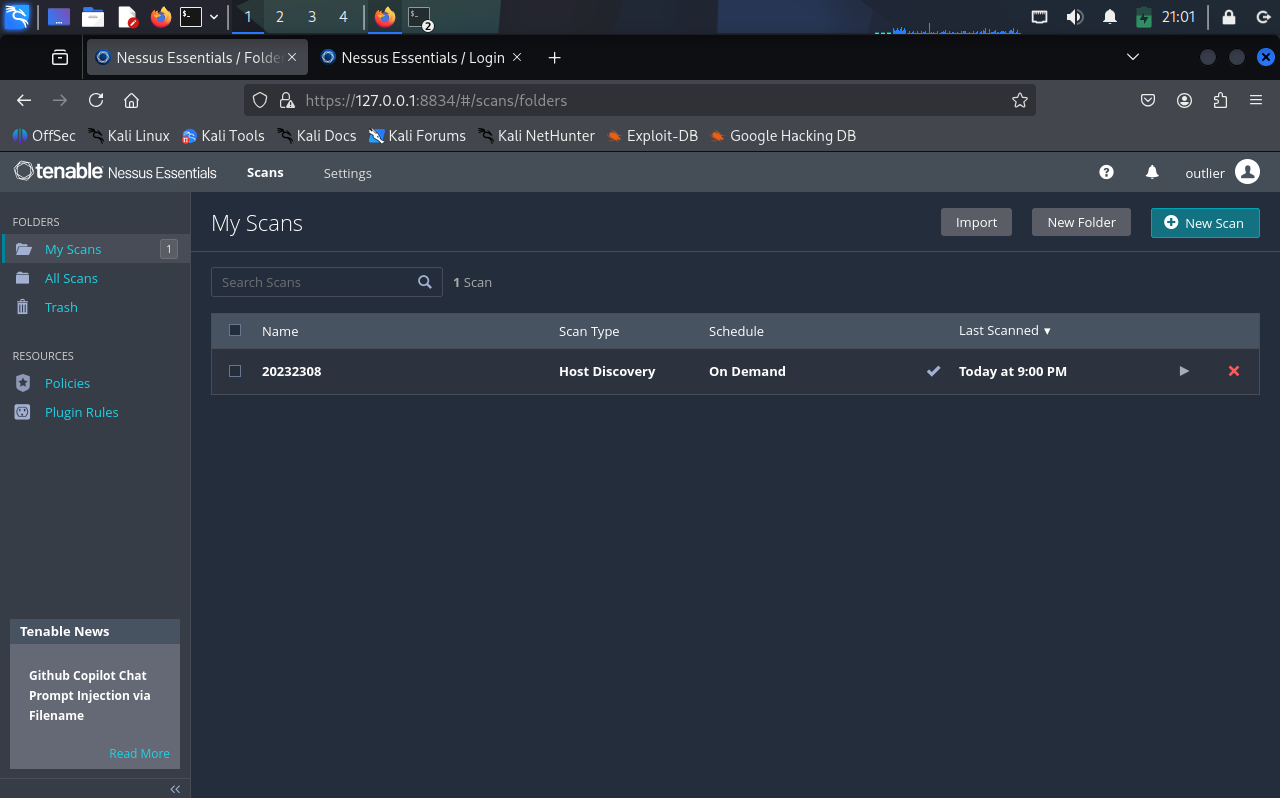The width and height of the screenshot is (1280, 798).
Task: Open the Settings top menu
Action: click(x=348, y=173)
